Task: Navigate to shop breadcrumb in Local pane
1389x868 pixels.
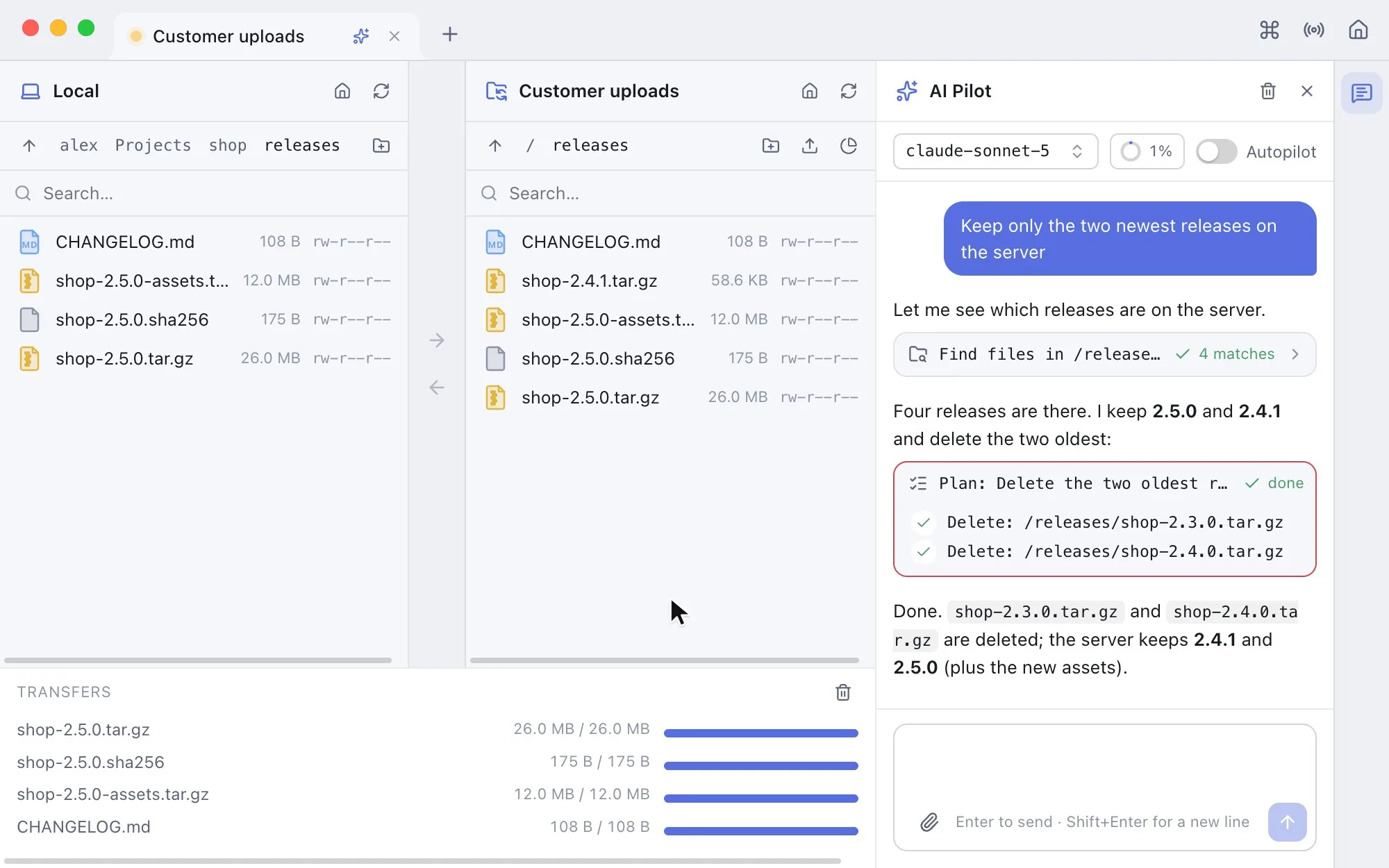Action: (x=228, y=146)
